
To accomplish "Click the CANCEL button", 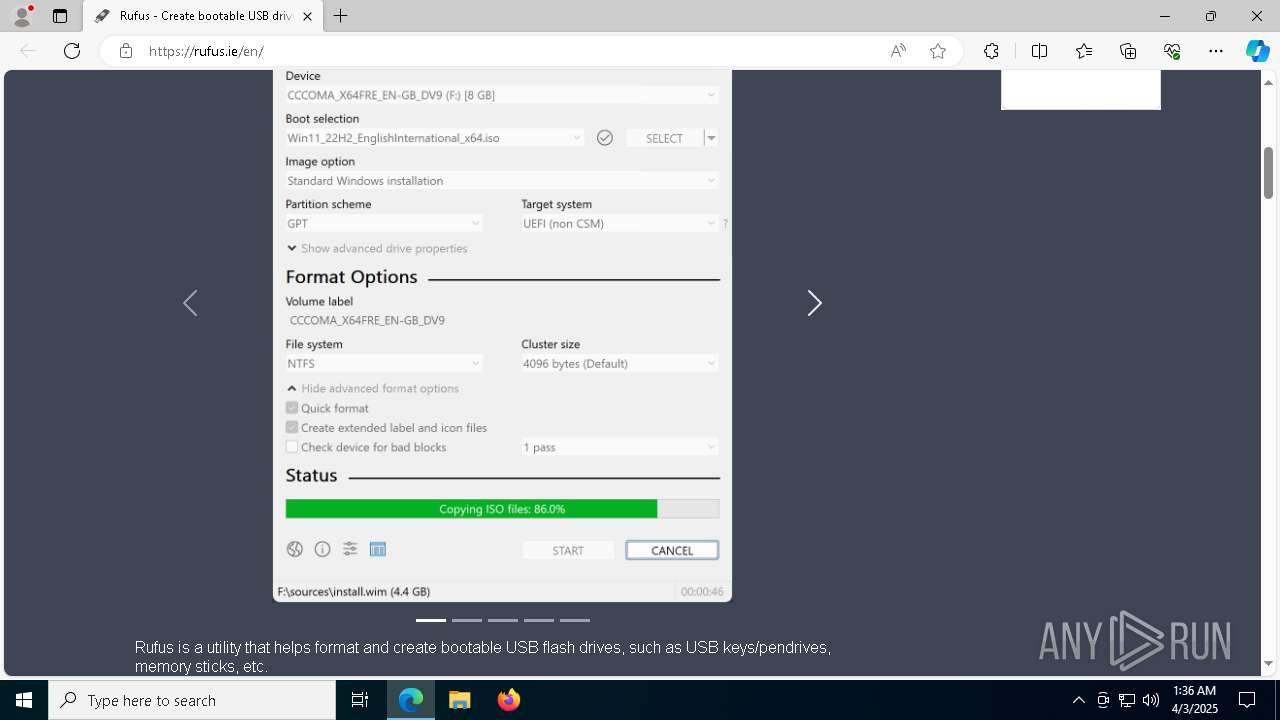I will click(672, 550).
